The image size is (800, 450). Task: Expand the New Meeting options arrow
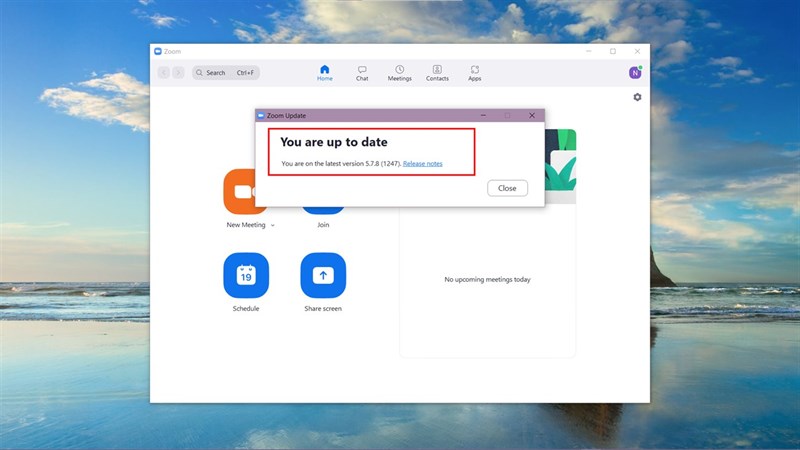pyautogui.click(x=272, y=225)
